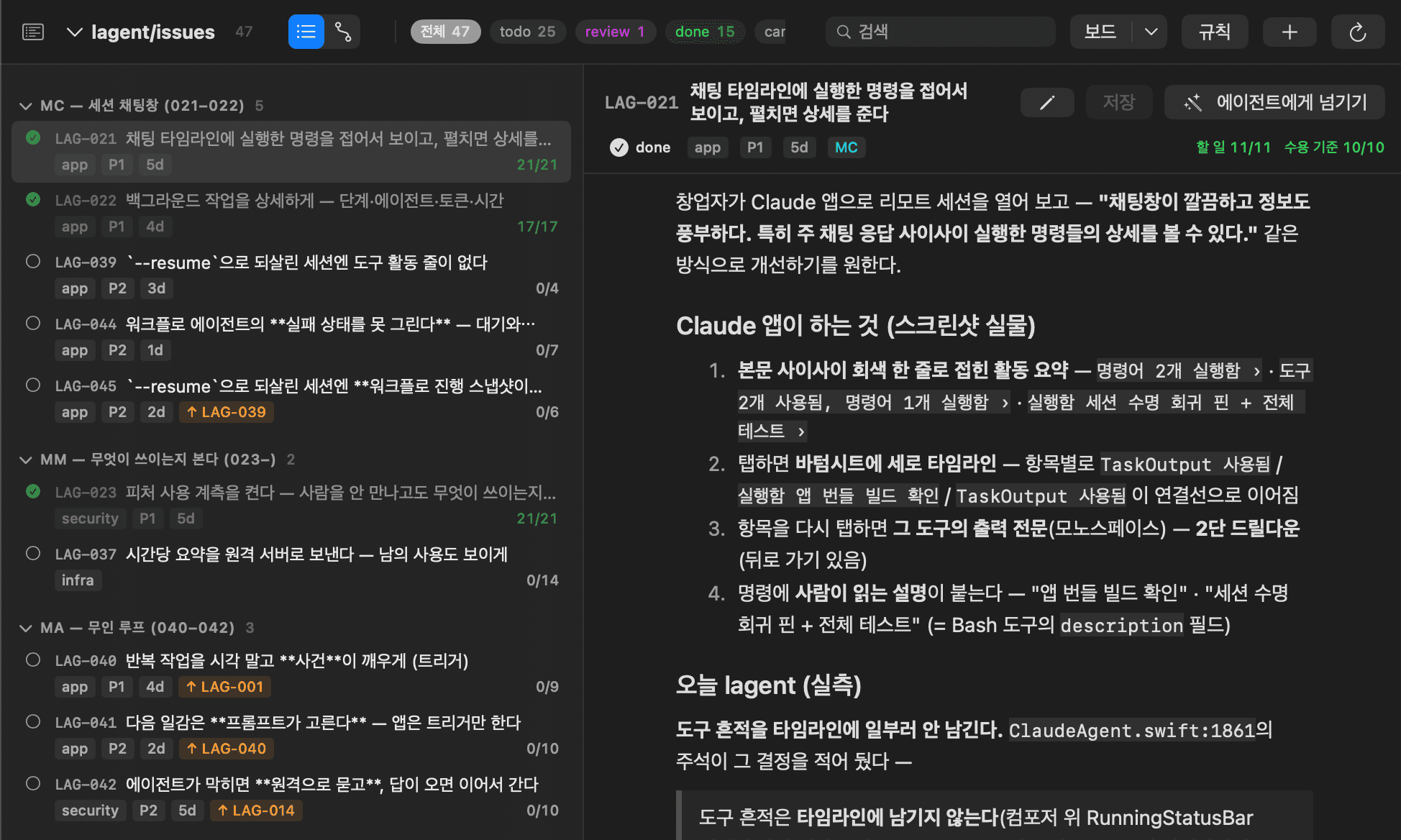Image resolution: width=1401 pixels, height=840 pixels.
Task: Click the 47 issue count next to repository name
Action: point(244,32)
